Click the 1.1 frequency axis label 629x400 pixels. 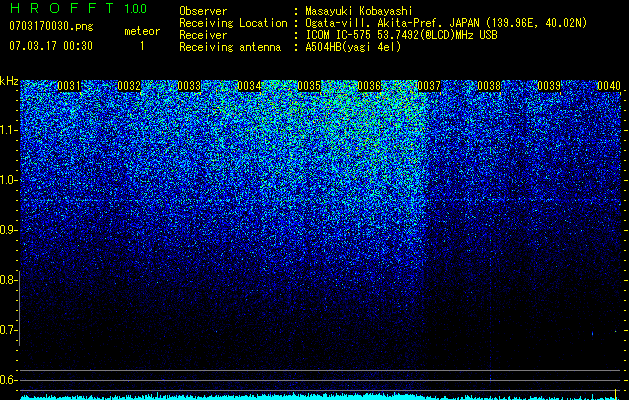(x=8, y=130)
